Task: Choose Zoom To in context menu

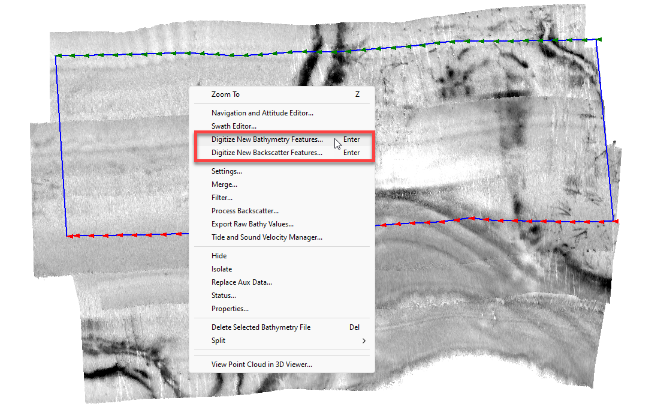Action: 282,95
